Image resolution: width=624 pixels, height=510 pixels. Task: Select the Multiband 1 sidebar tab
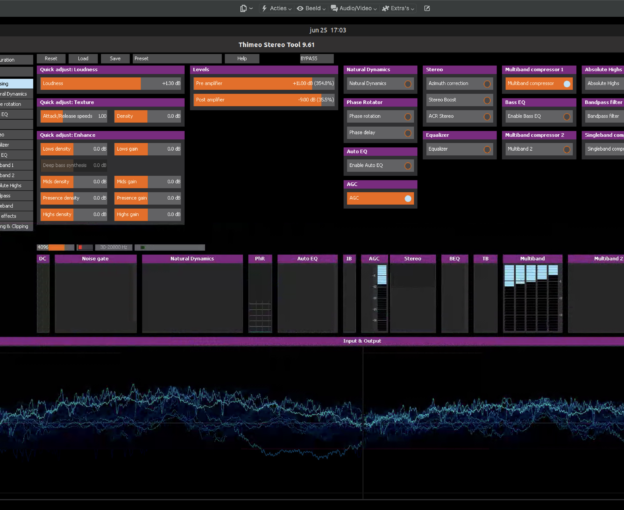(16, 165)
